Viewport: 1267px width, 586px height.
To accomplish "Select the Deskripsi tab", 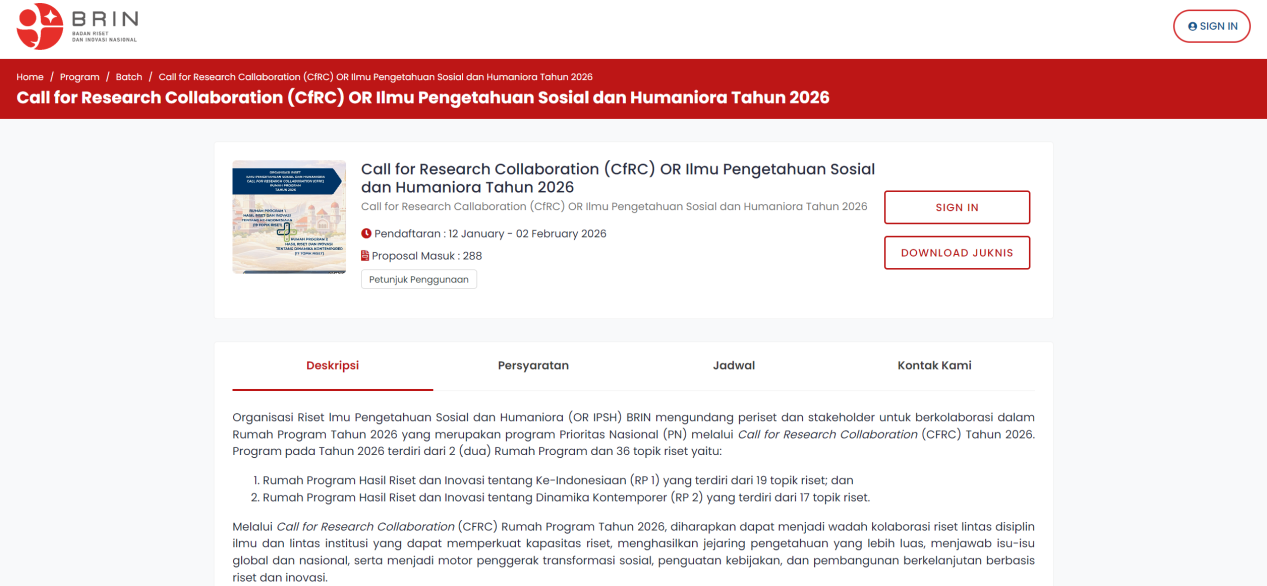I will [x=333, y=366].
